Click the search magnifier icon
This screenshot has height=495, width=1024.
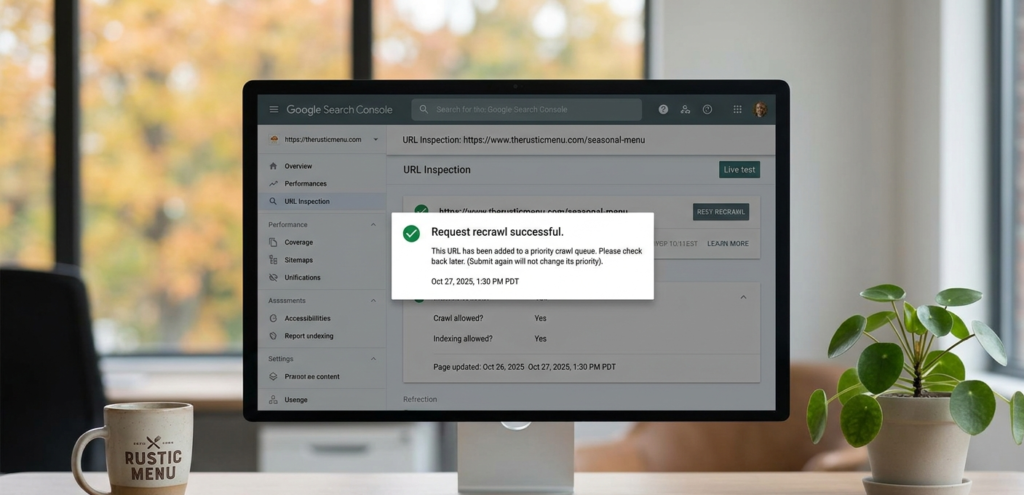pos(424,110)
